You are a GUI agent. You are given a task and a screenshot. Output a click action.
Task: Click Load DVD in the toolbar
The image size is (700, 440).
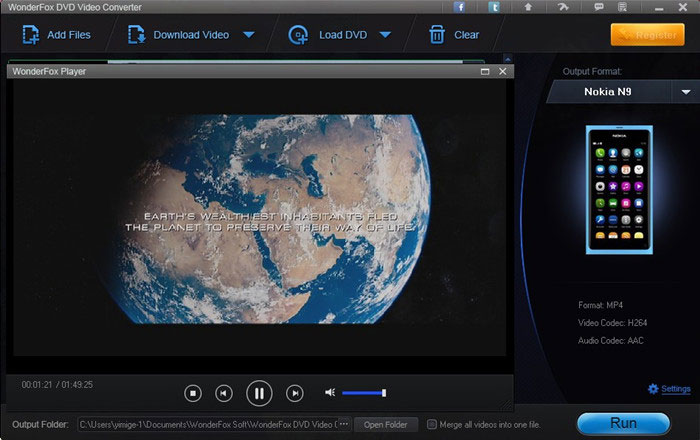pyautogui.click(x=329, y=35)
